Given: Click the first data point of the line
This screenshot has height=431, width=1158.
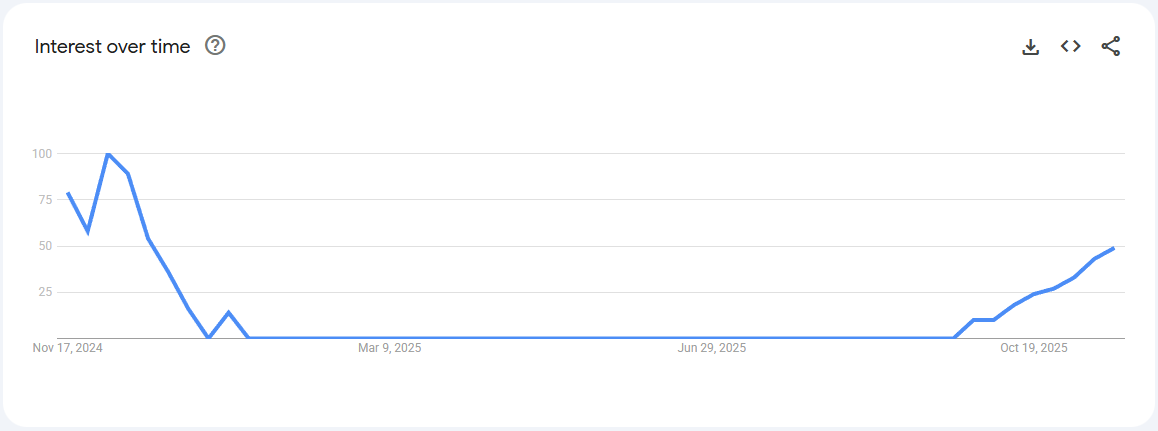Looking at the screenshot, I should 68,193.
